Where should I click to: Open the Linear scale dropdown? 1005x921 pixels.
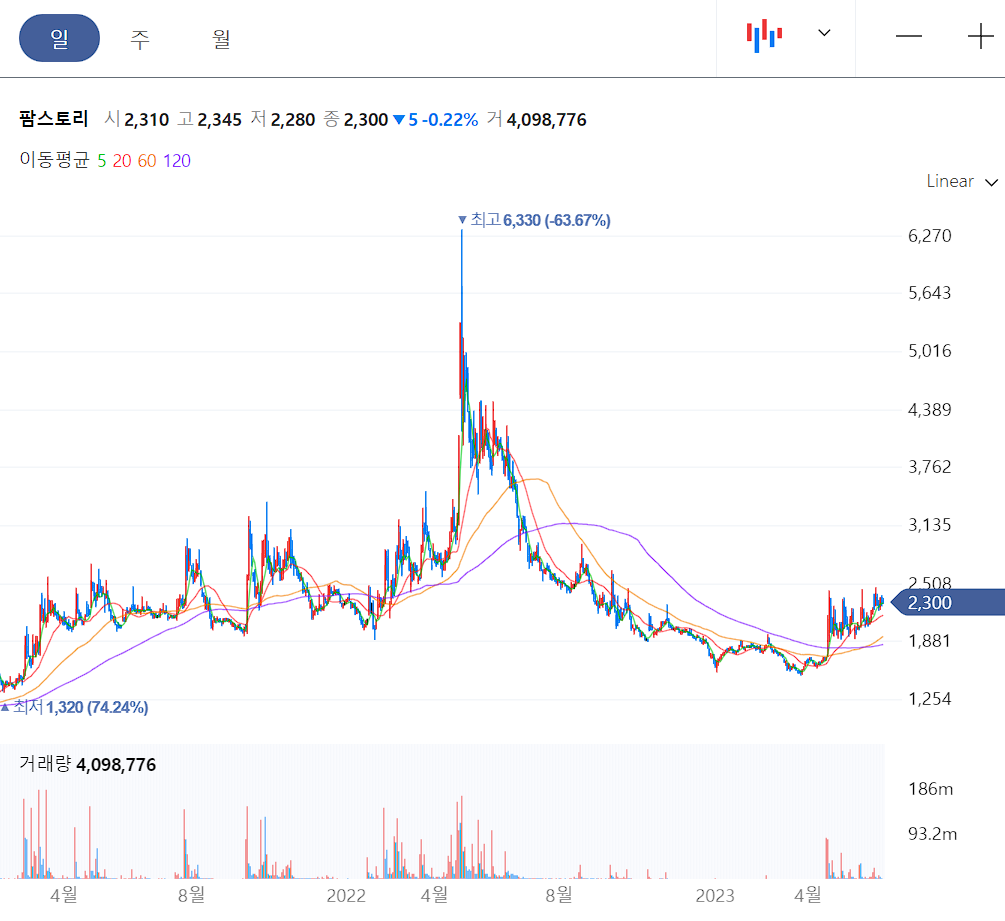961,181
